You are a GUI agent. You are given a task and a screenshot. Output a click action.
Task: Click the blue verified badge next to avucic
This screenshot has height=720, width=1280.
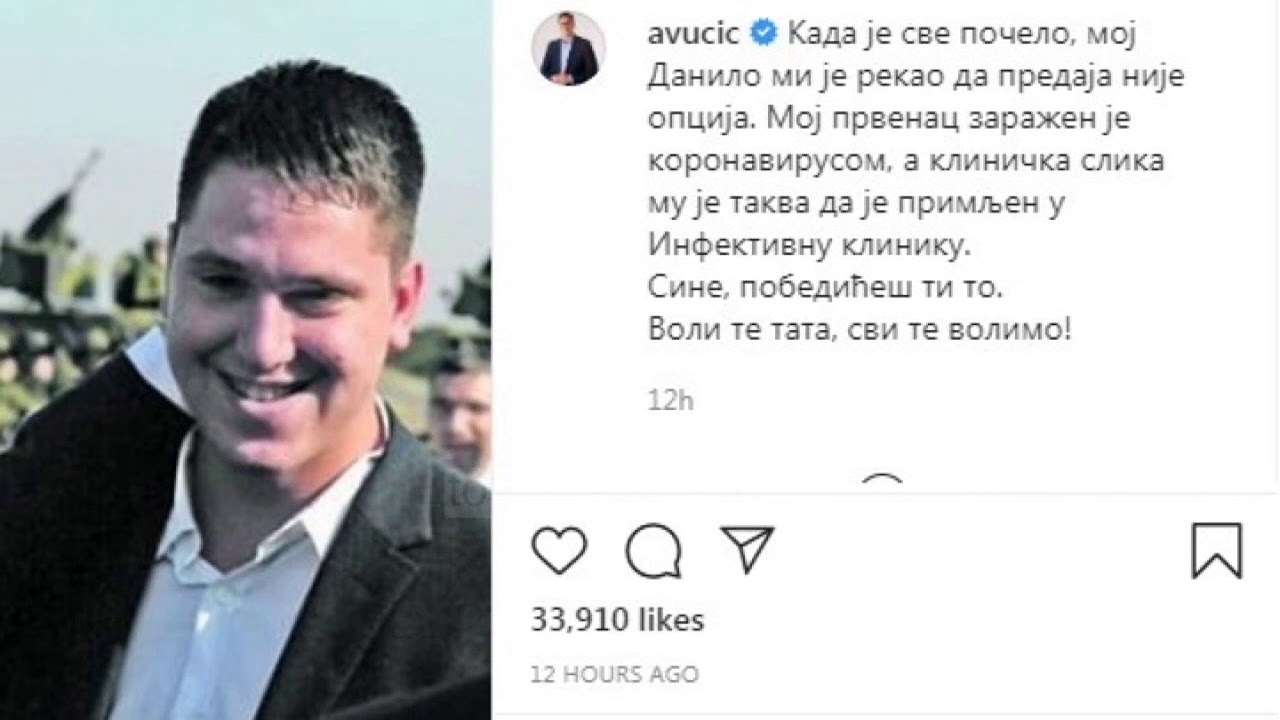763,34
